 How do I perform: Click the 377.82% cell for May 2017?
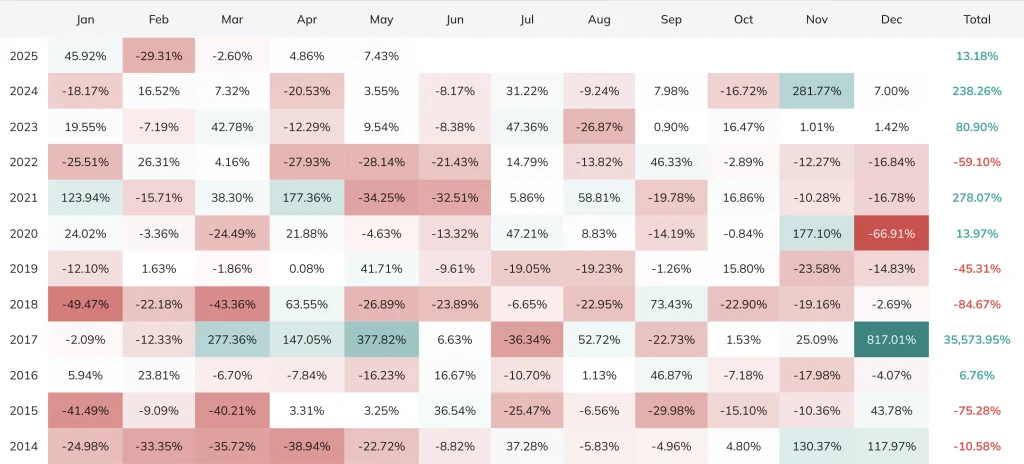381,340
